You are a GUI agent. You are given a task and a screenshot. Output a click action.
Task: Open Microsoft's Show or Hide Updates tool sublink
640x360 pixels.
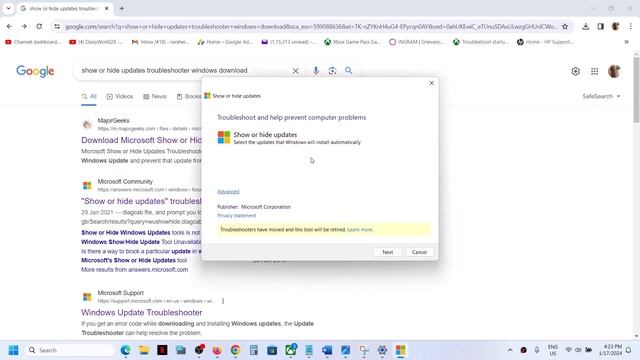[134, 260]
